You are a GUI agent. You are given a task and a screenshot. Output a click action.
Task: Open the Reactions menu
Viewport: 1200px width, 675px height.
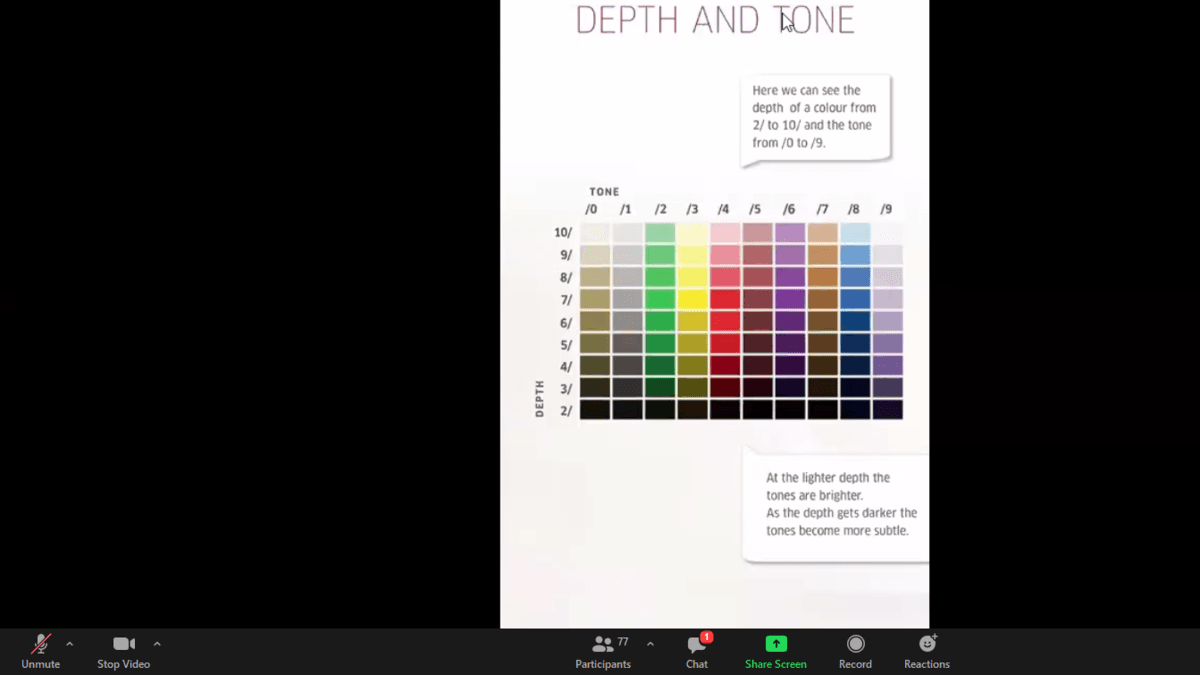pos(927,651)
